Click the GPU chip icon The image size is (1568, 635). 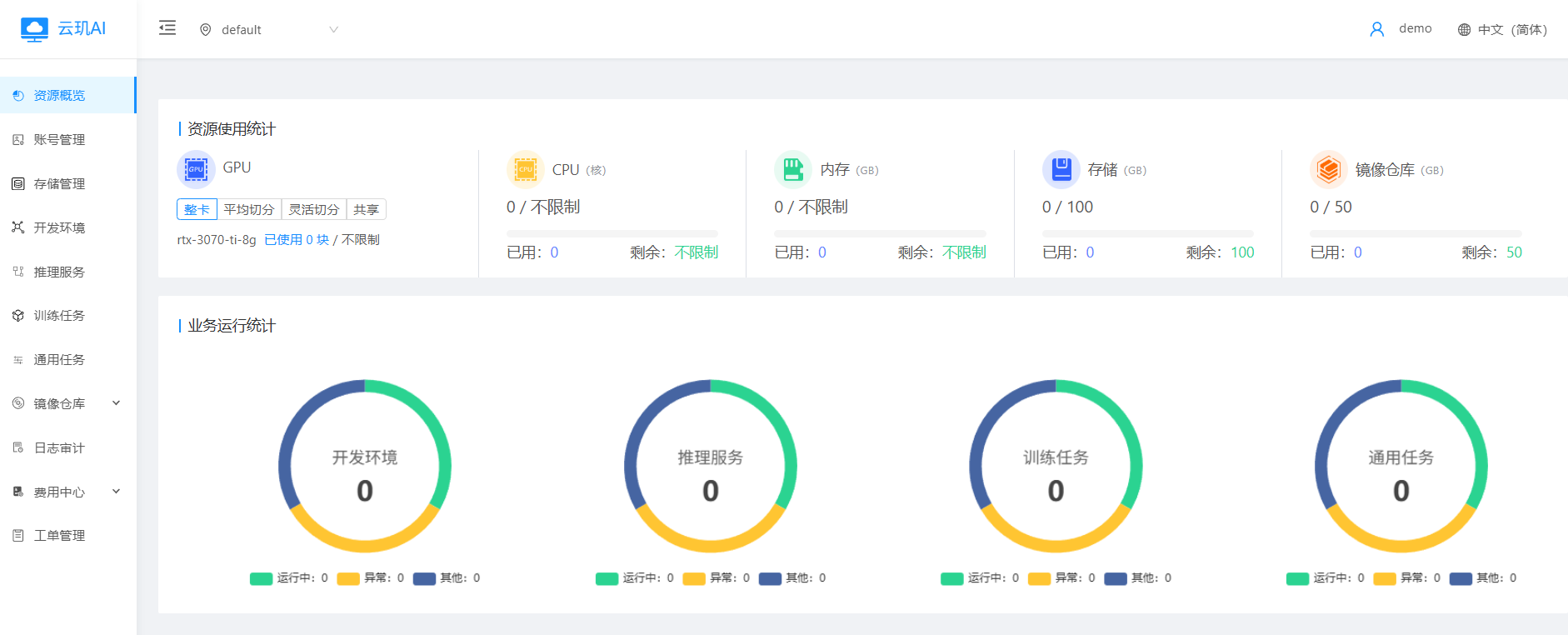coord(196,169)
